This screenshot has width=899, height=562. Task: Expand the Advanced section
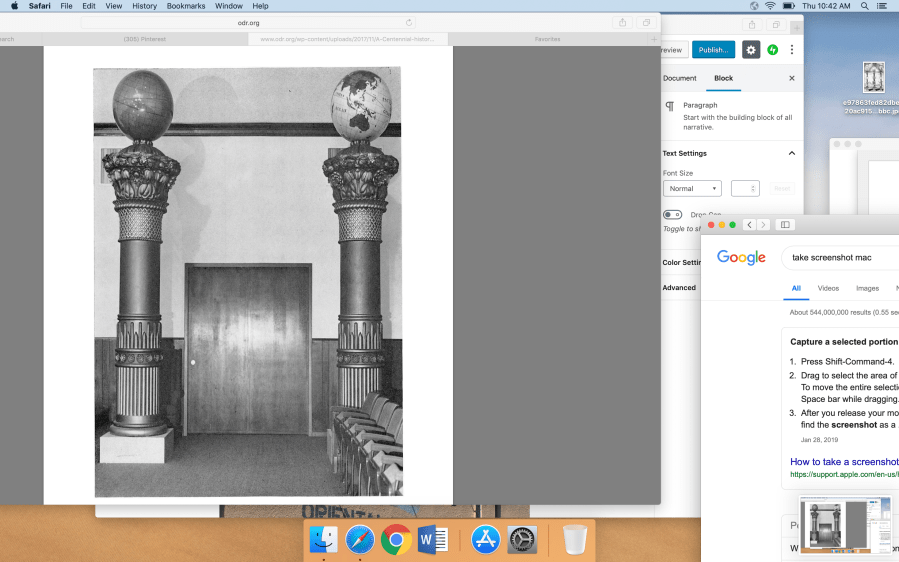pos(679,288)
